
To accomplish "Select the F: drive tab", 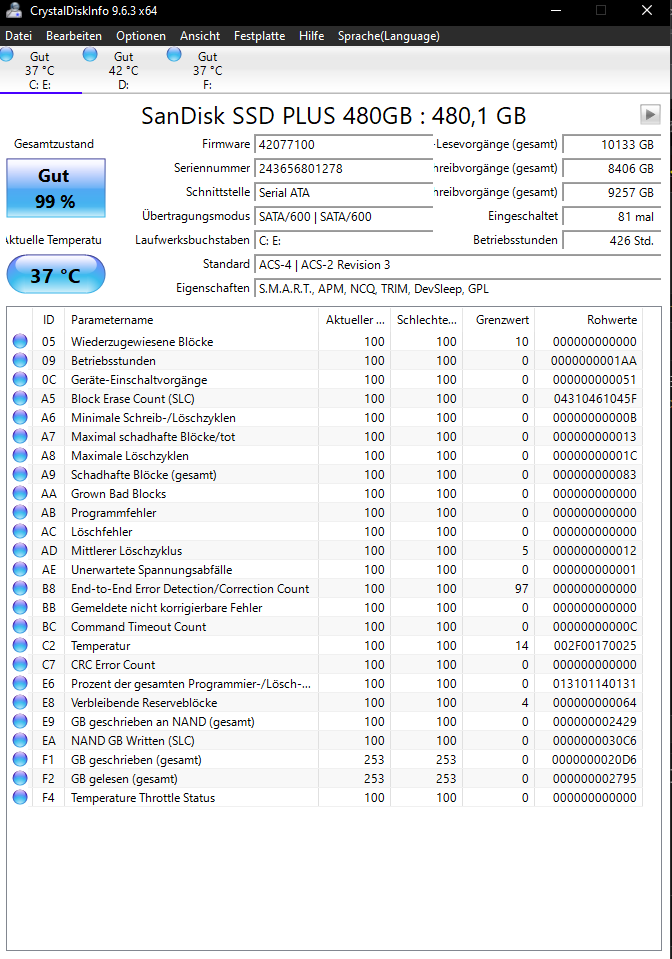I will [207, 70].
